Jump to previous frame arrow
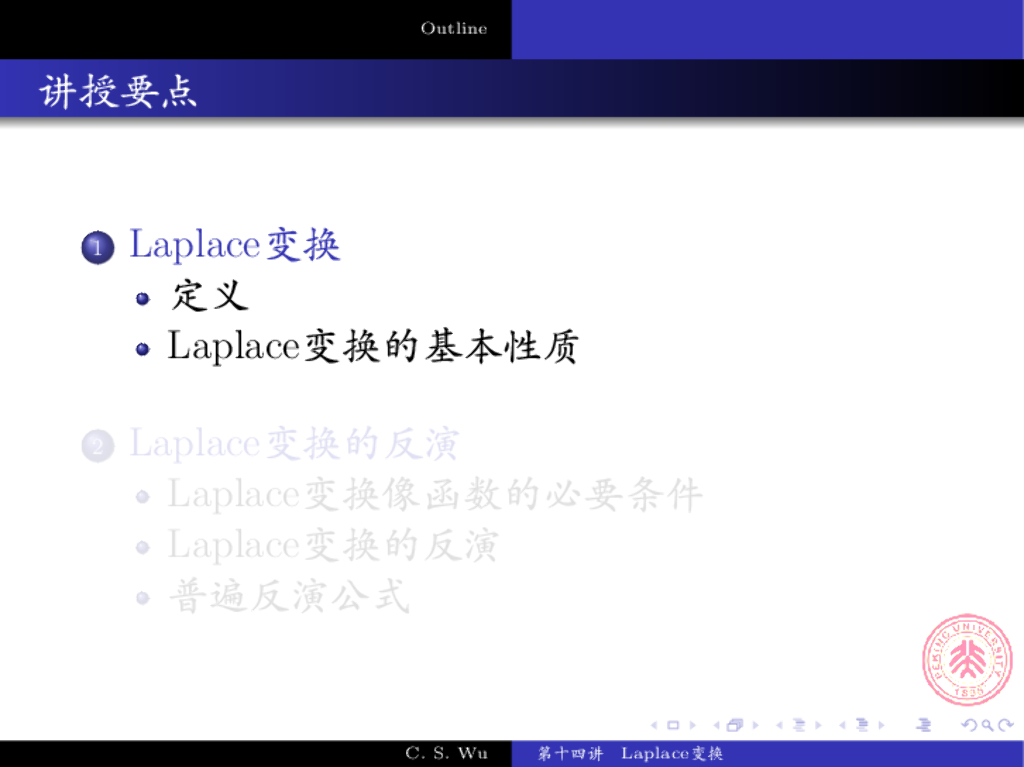Image resolution: width=1024 pixels, height=767 pixels. 716,725
